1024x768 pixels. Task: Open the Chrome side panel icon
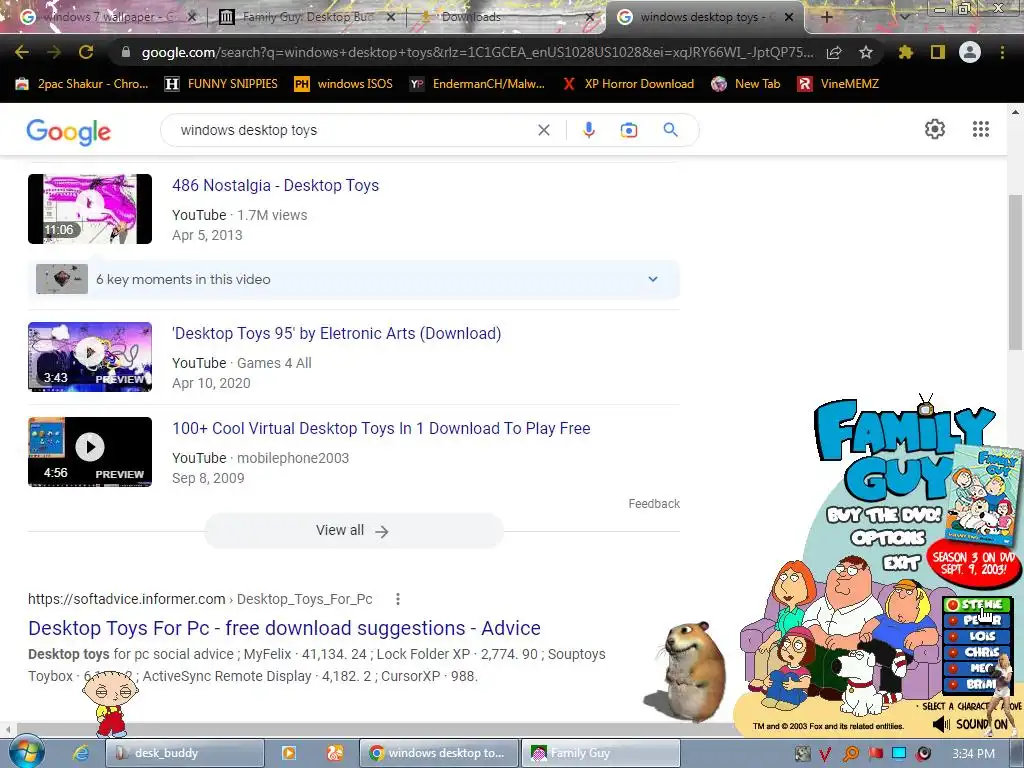(x=938, y=52)
